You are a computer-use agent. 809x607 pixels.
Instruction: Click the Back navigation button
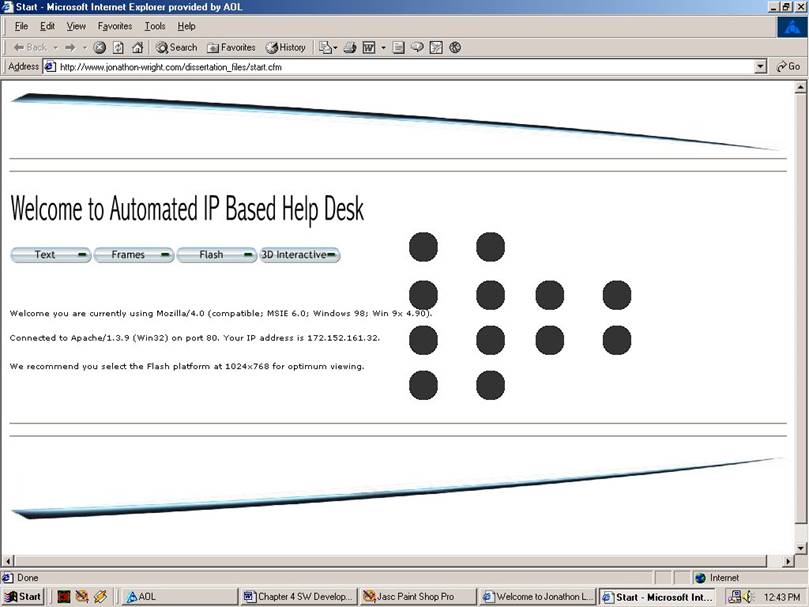coord(30,47)
